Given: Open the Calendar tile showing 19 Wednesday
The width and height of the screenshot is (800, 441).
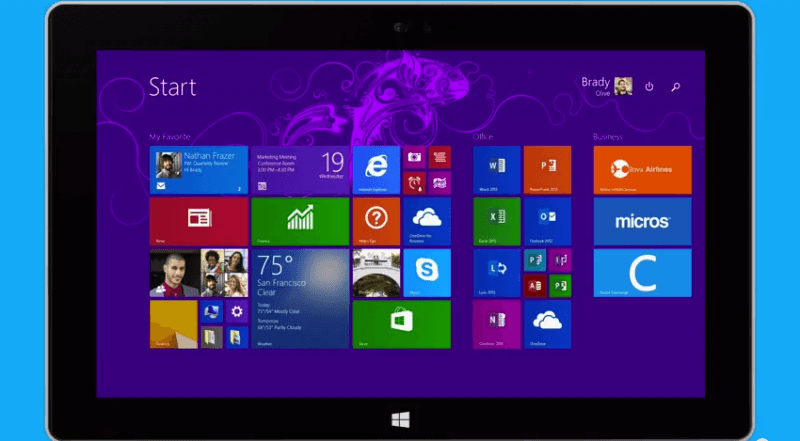Looking at the screenshot, I should click(x=300, y=170).
